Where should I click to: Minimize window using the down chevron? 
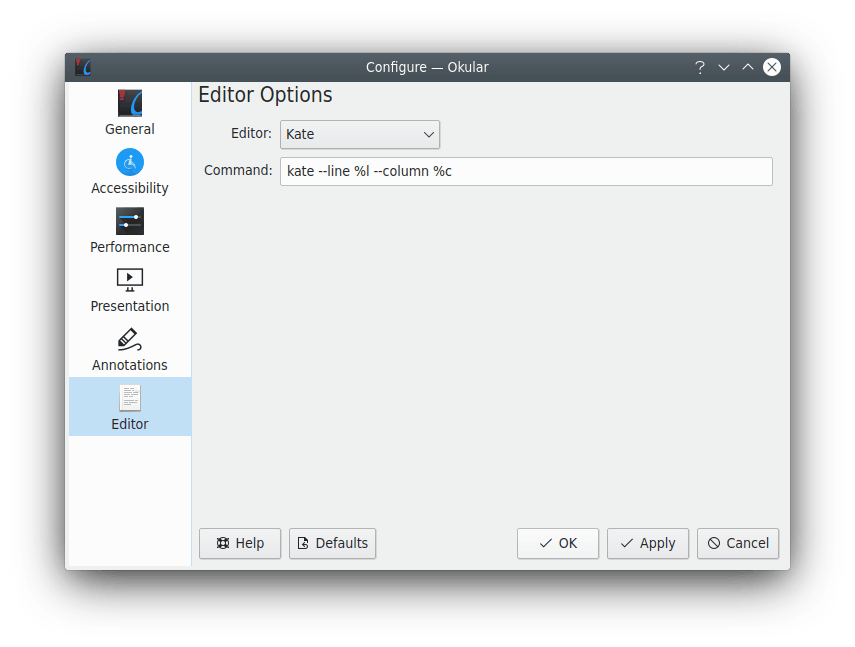pos(724,67)
